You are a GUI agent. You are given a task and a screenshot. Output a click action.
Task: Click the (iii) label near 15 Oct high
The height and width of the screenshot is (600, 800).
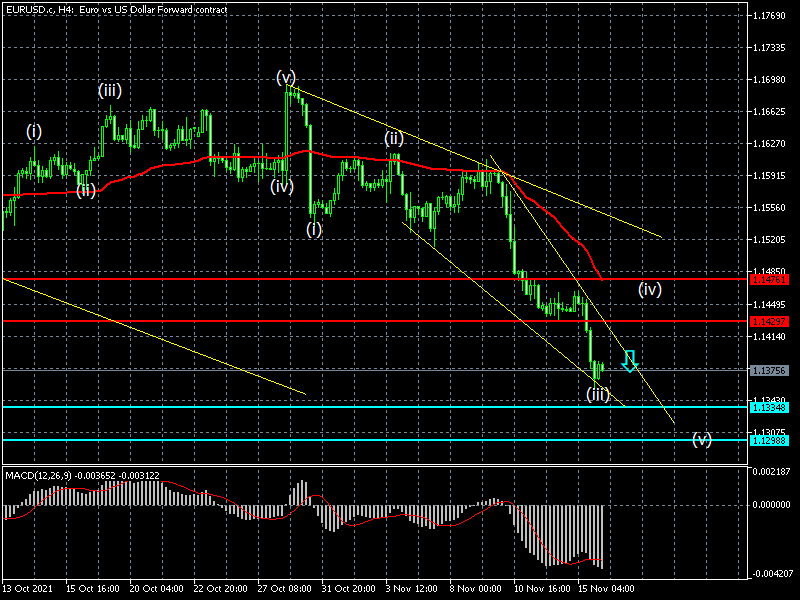[x=110, y=90]
